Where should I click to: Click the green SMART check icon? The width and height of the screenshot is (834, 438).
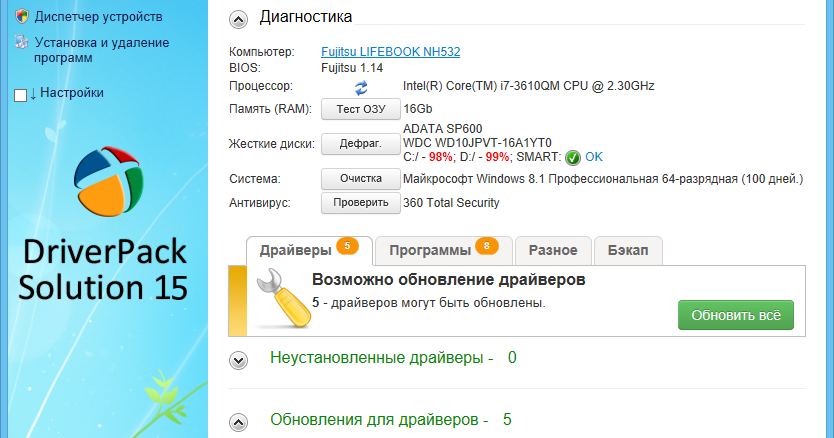click(573, 158)
